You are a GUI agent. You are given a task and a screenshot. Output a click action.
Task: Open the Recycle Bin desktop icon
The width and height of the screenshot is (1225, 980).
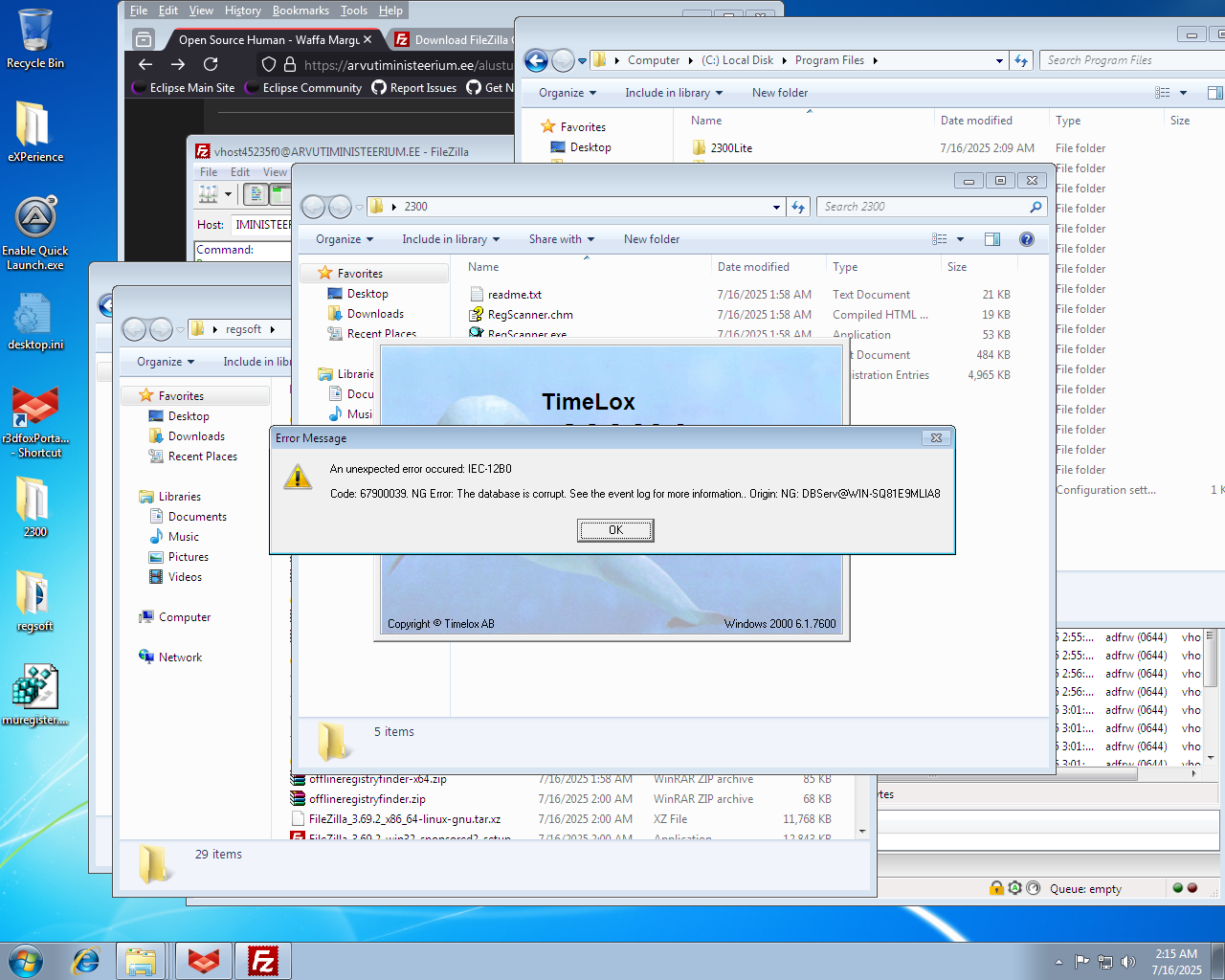click(35, 38)
